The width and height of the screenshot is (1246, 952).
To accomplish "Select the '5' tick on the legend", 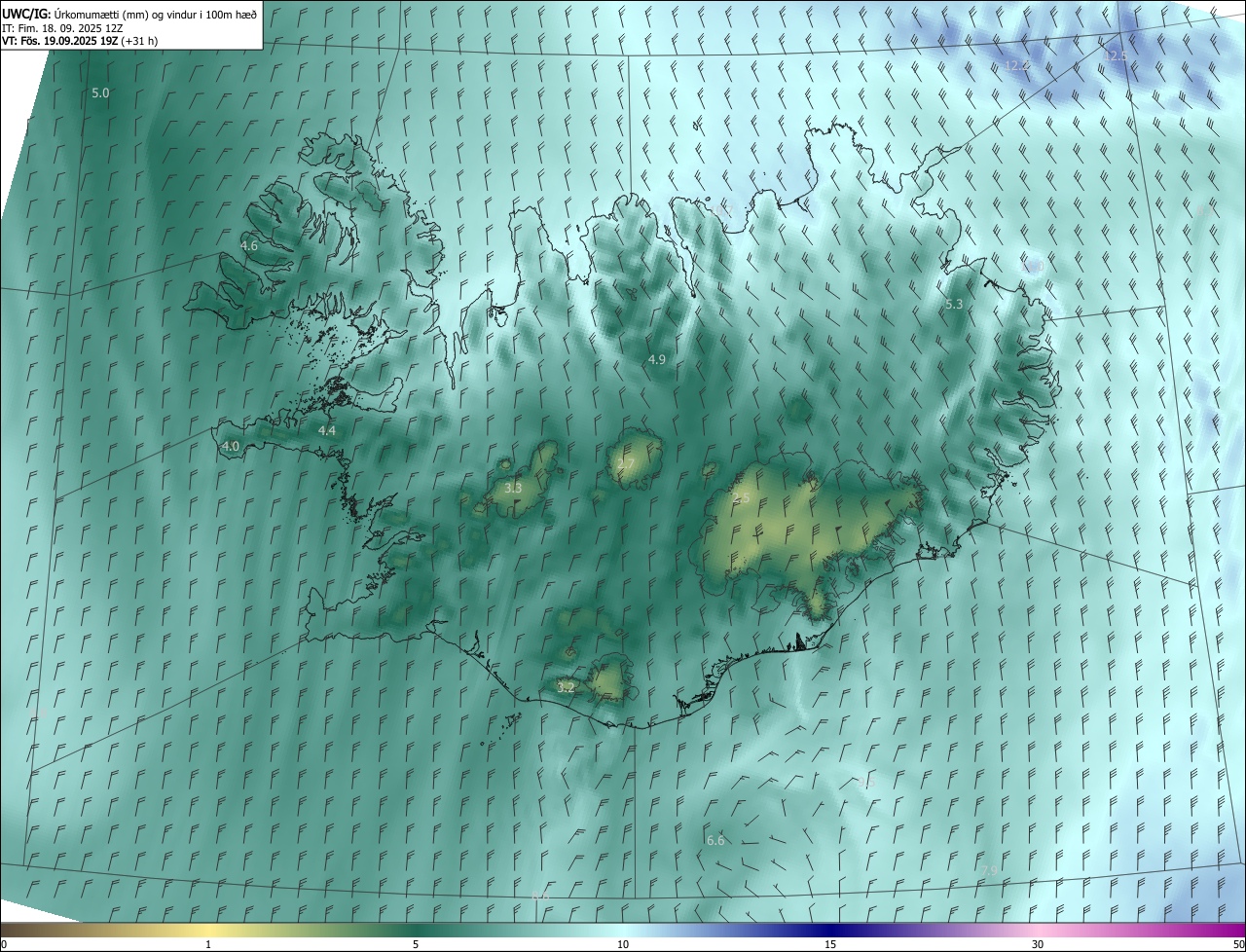I will [x=416, y=944].
